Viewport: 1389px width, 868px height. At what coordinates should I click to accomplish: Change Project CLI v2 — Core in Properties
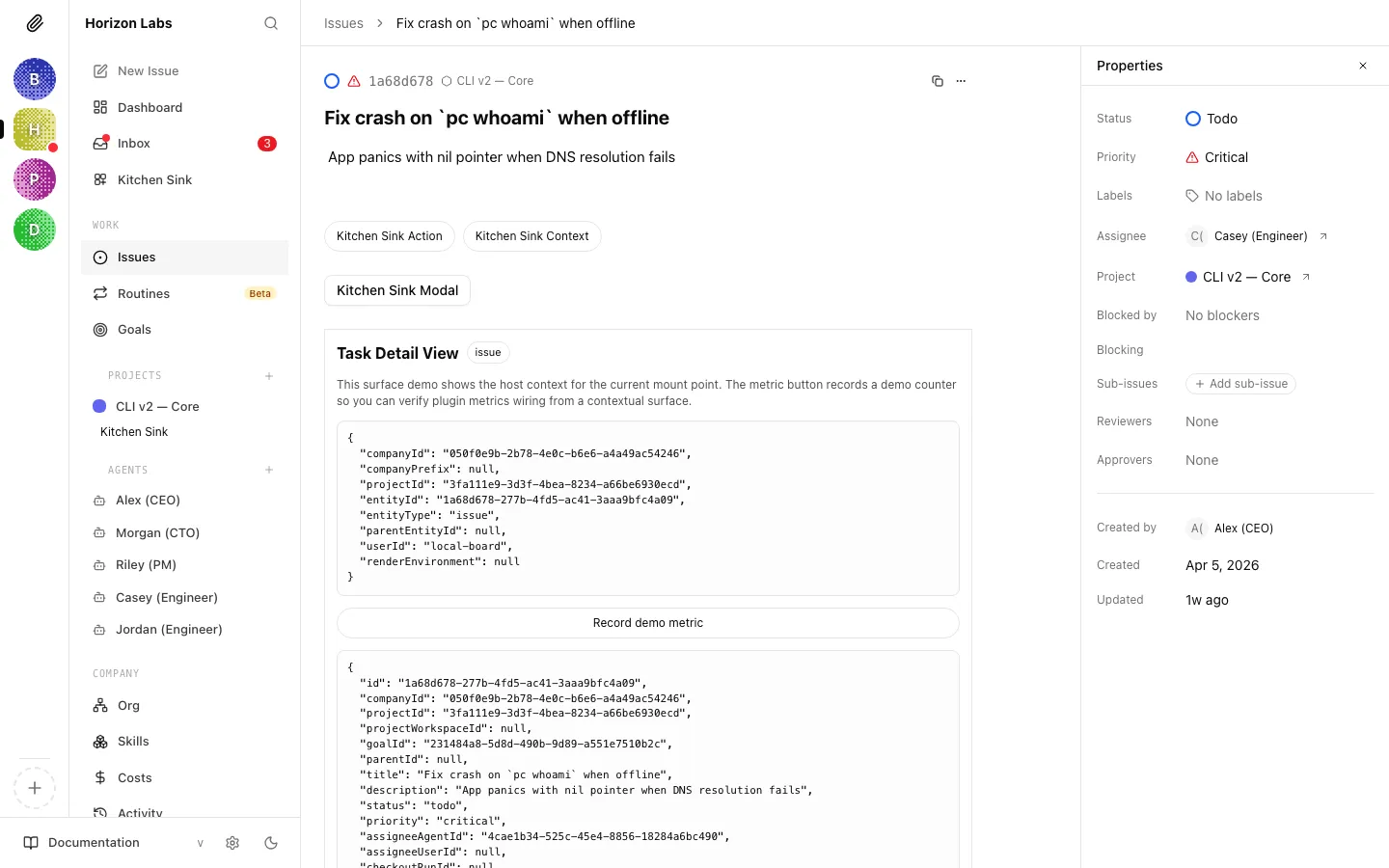[1238, 277]
